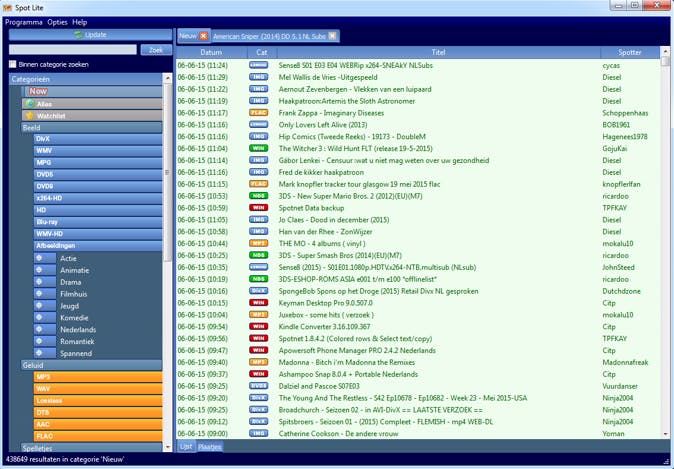Switch to the Lijst view tab

click(186, 446)
